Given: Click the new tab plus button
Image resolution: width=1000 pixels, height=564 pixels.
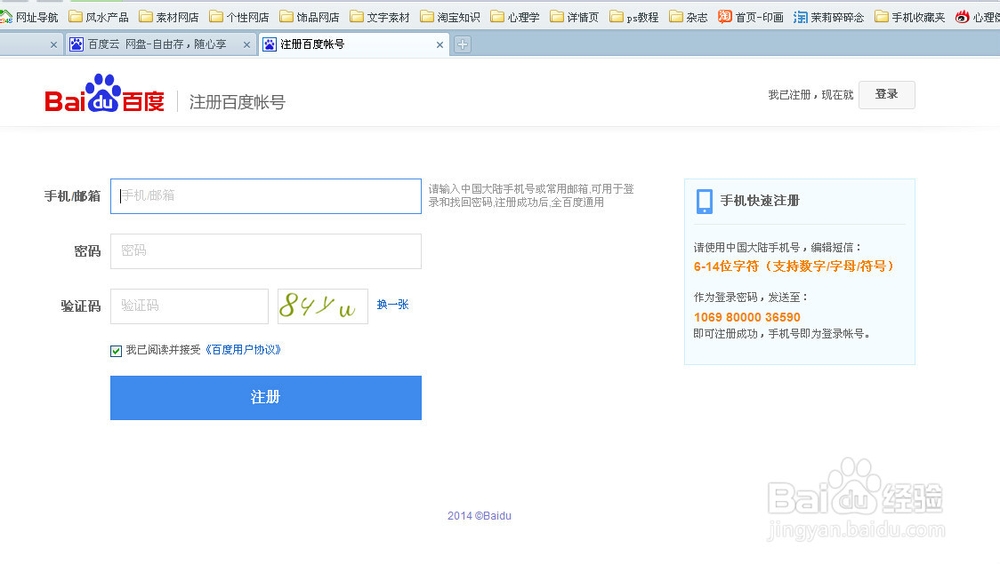Looking at the screenshot, I should point(462,45).
